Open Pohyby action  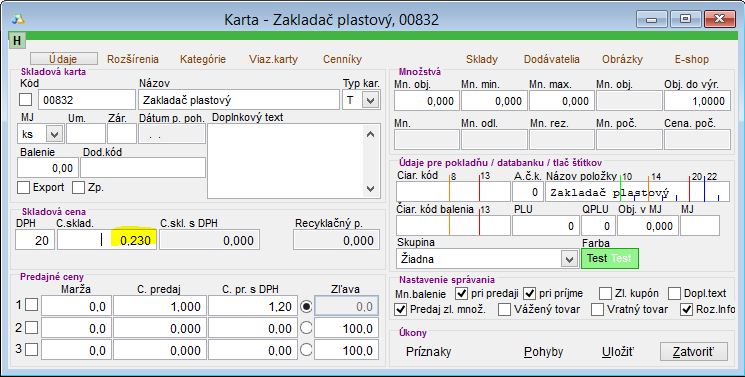coord(544,352)
